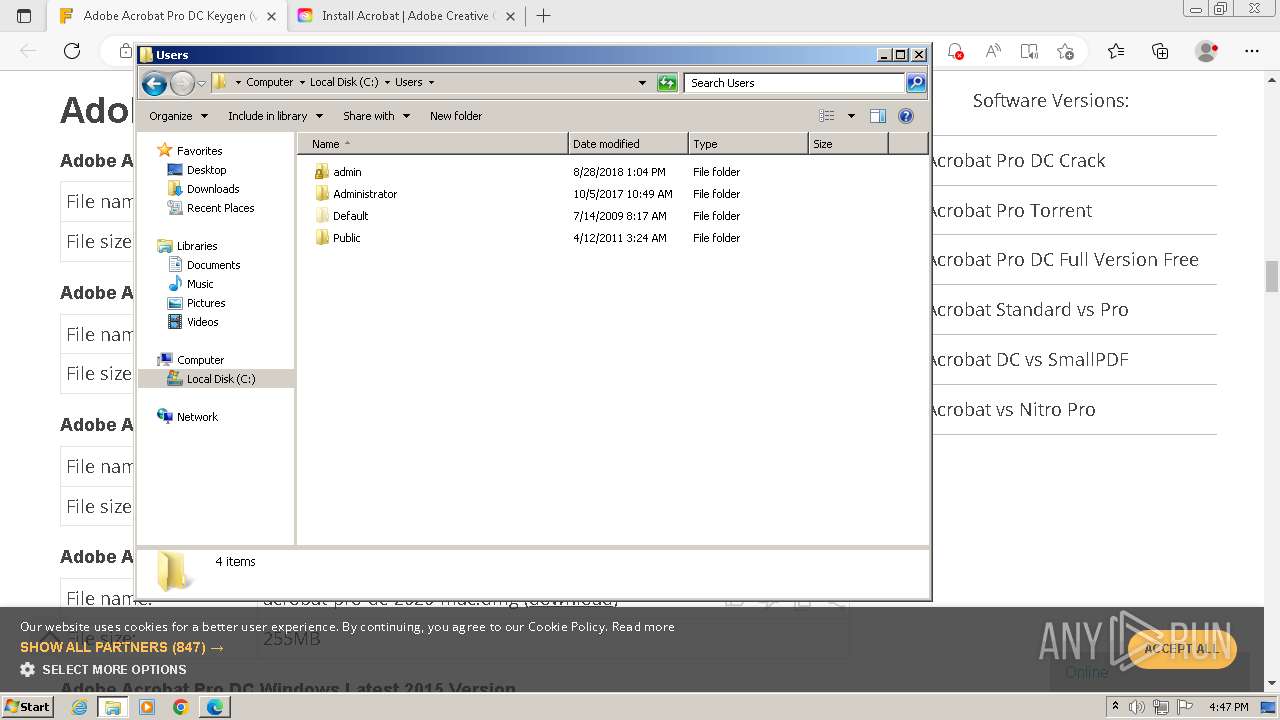Open Edge immersive reader icon
Viewport: 1280px width, 720px height.
click(1029, 51)
